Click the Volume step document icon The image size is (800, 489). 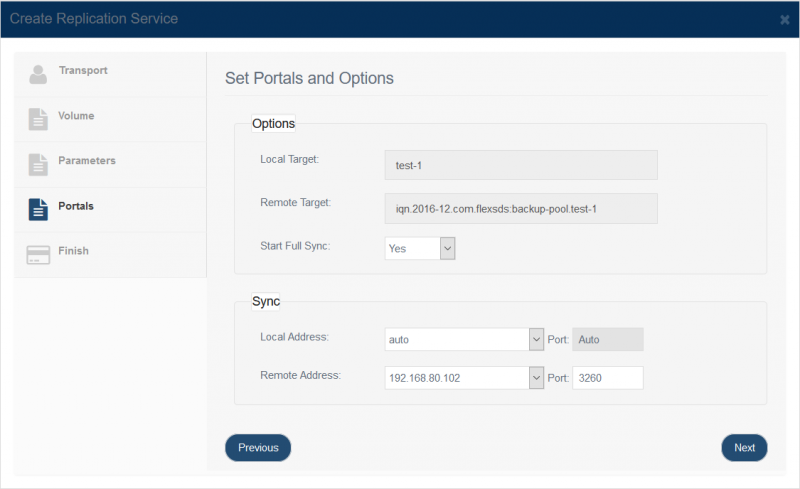pyautogui.click(x=38, y=119)
